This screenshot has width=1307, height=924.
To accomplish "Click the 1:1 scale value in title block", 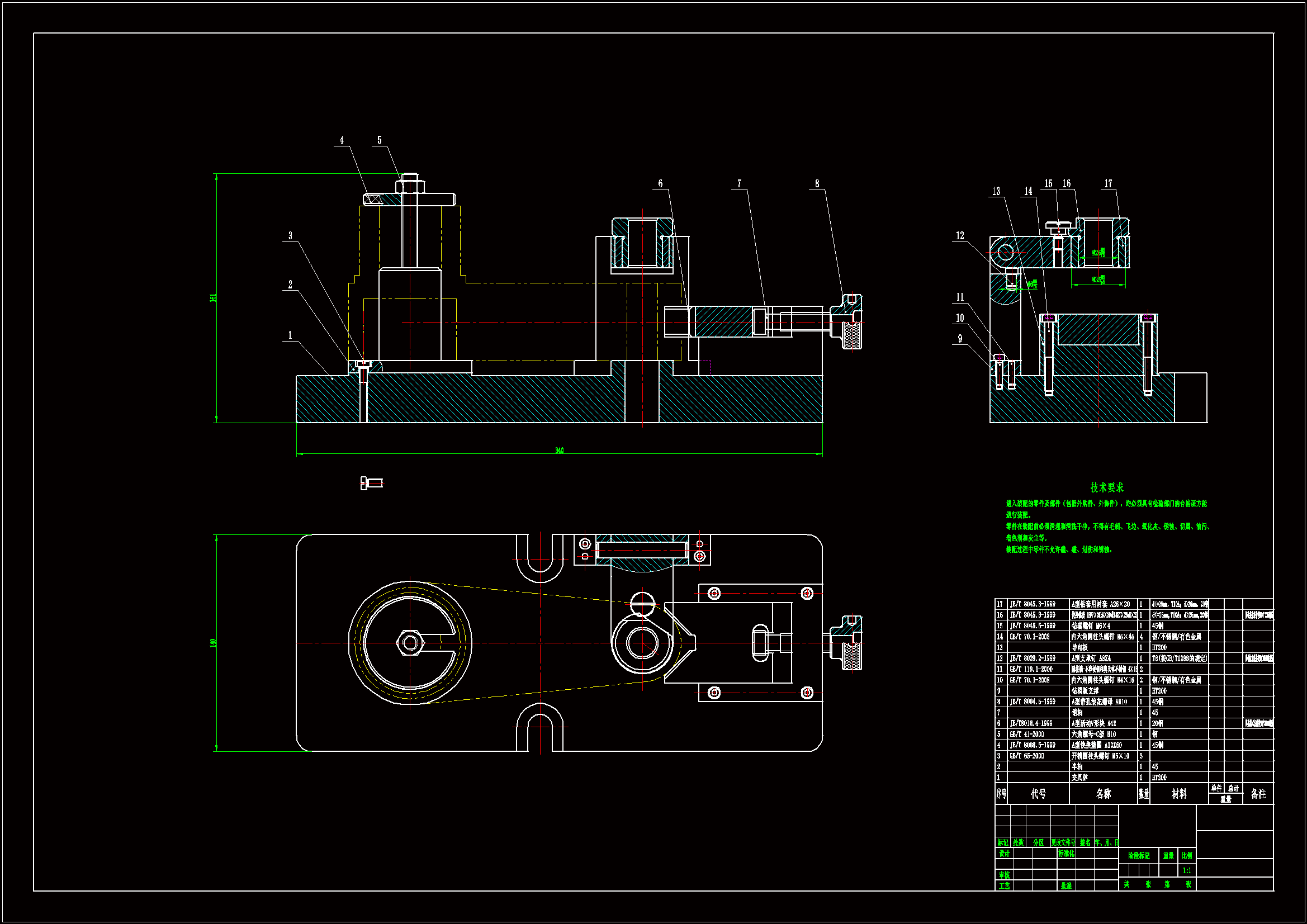I will [x=1187, y=870].
